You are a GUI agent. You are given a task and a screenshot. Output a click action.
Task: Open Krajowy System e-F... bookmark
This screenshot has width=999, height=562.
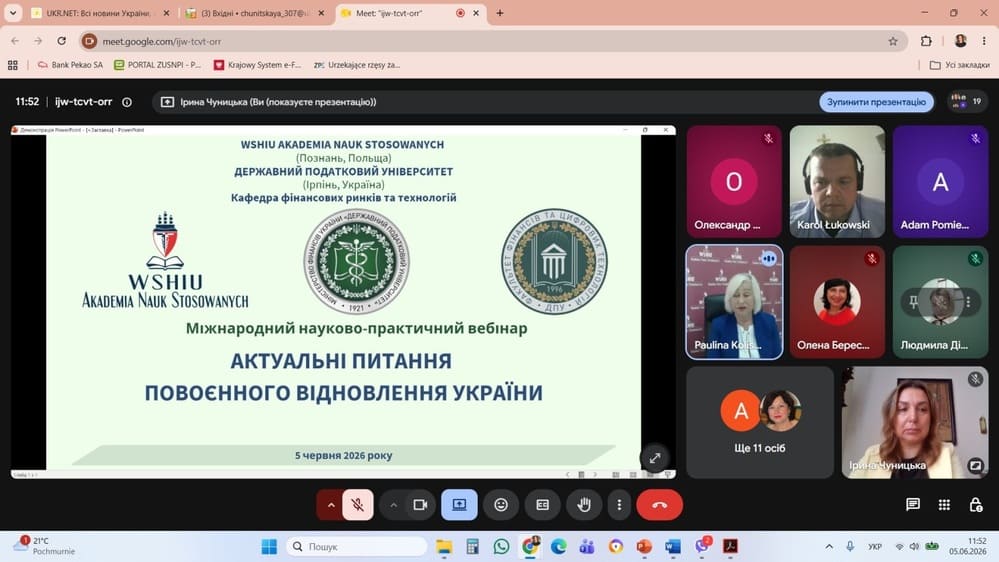(257, 64)
